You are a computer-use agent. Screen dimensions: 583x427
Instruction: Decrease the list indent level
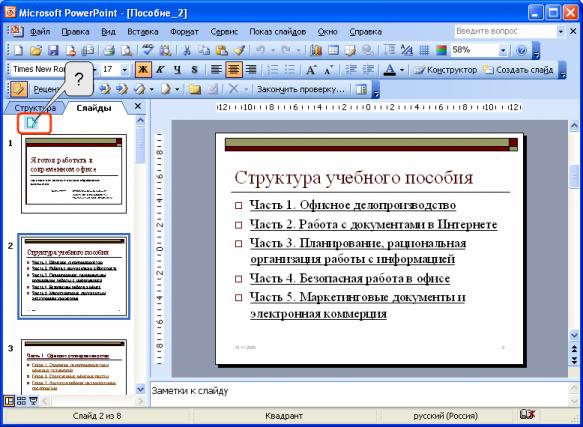point(350,70)
